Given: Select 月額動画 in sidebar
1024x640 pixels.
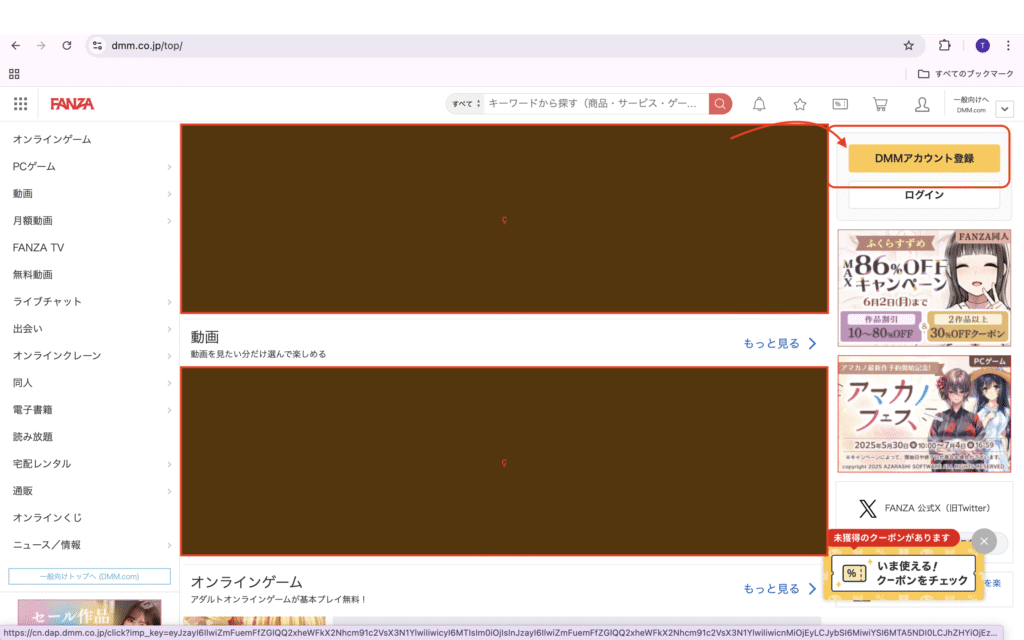Looking at the screenshot, I should [33, 221].
